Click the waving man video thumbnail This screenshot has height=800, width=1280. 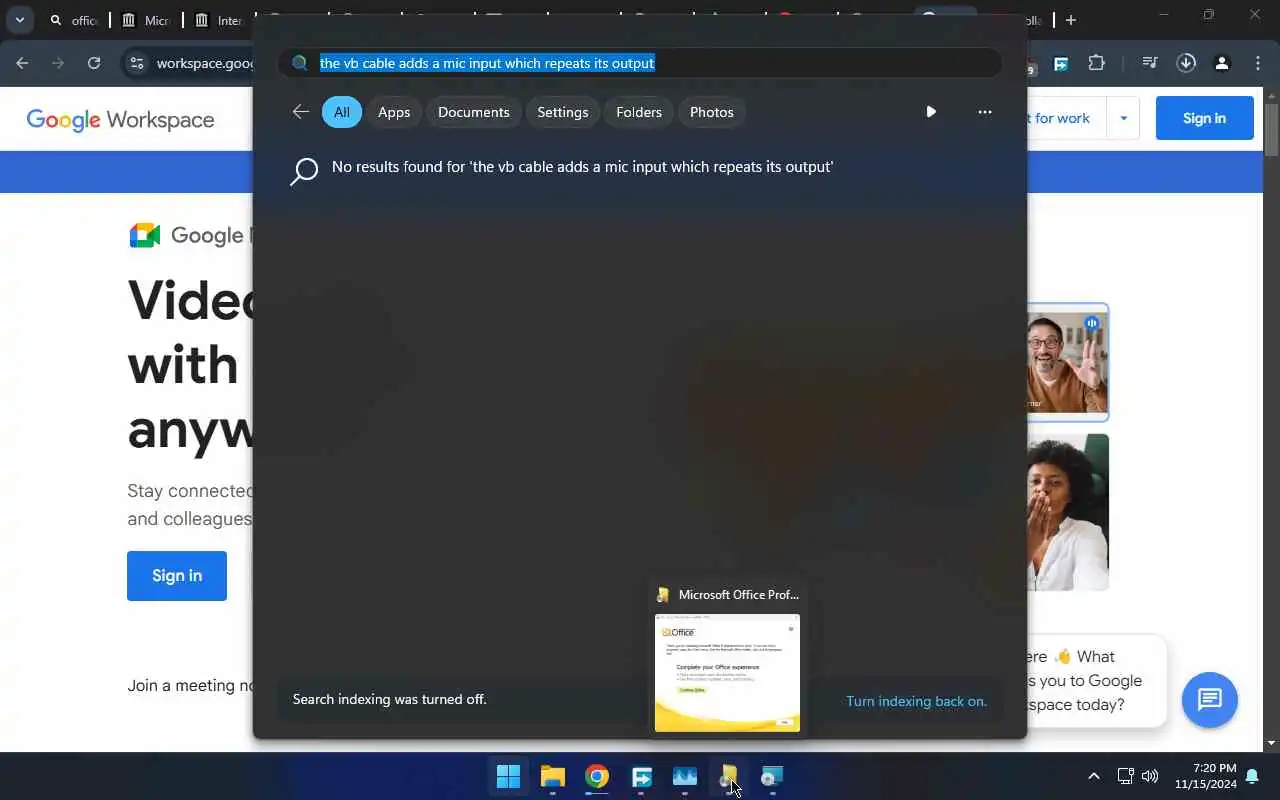point(1068,362)
